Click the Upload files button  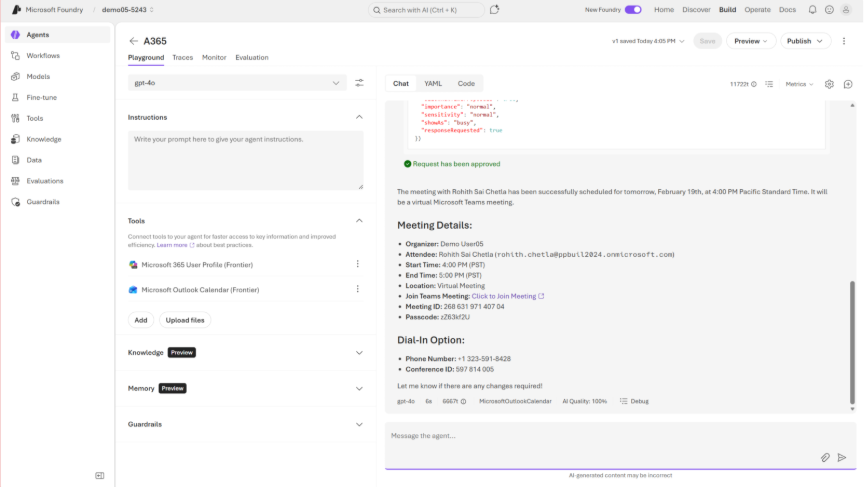pos(185,320)
